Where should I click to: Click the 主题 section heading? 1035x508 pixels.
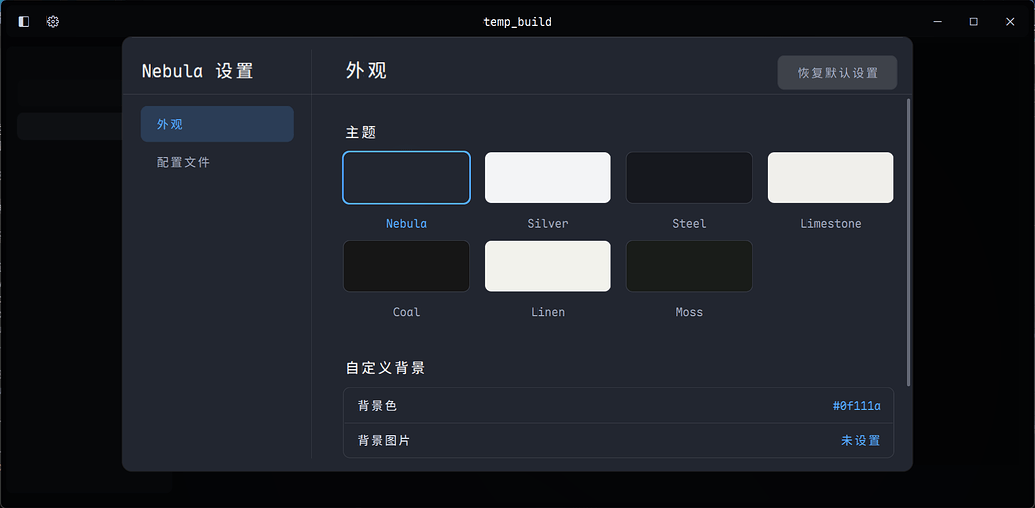coord(361,133)
